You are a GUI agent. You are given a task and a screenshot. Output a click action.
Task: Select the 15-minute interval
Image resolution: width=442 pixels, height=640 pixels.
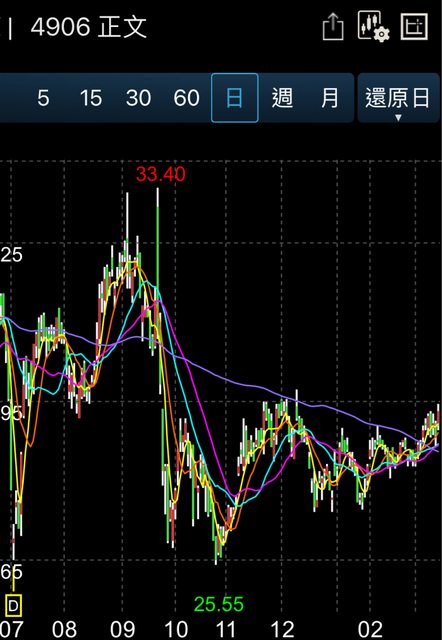tap(91, 98)
